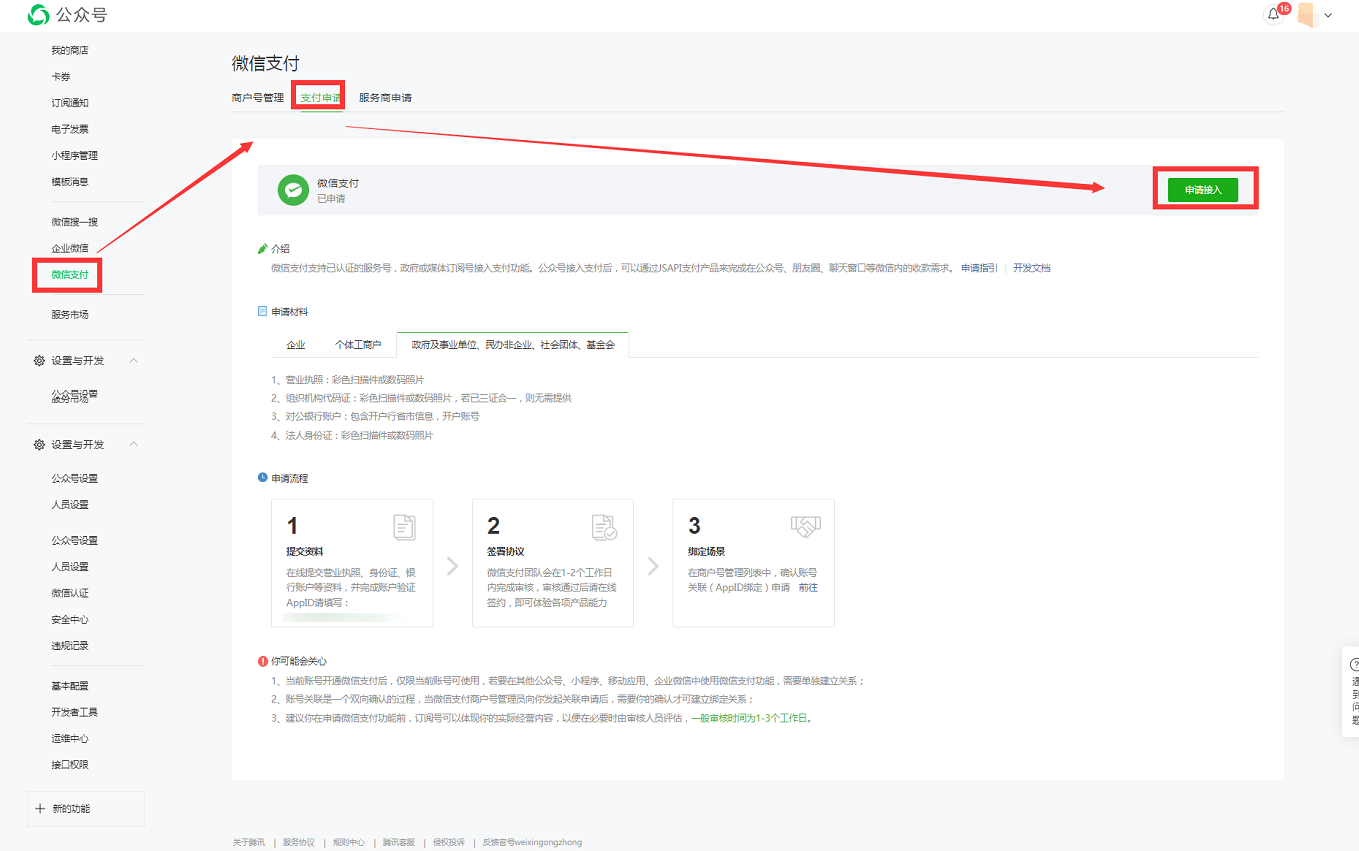The width and height of the screenshot is (1359, 851).
Task: Open the 商户号管理 tab
Action: (258, 97)
